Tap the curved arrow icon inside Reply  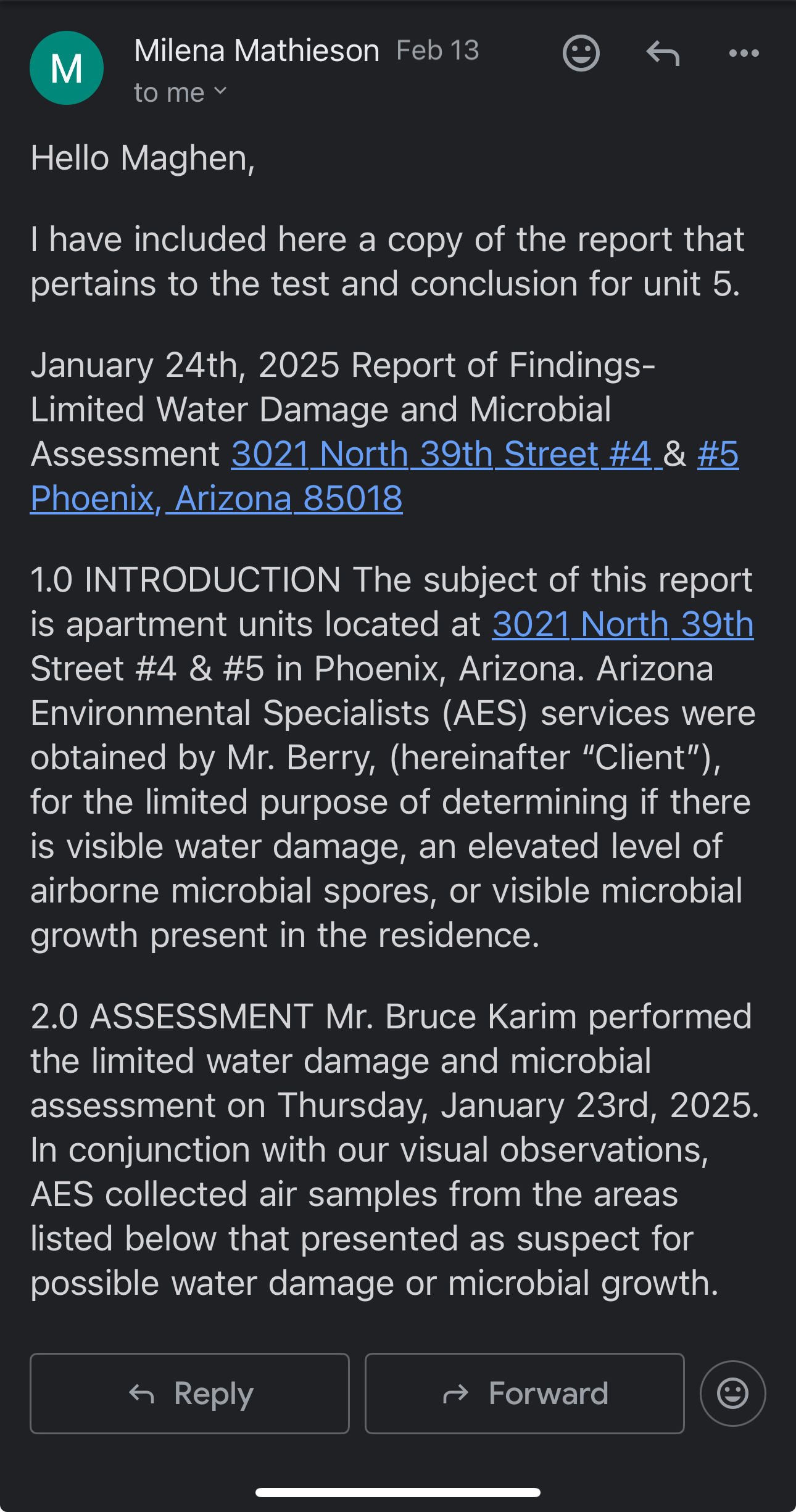click(141, 1394)
